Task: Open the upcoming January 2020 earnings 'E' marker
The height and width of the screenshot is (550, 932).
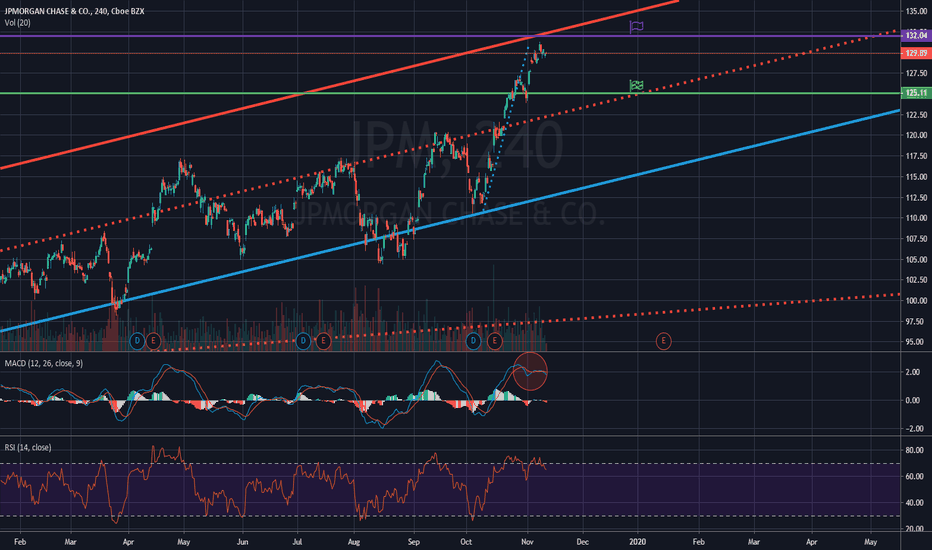Action: [663, 341]
